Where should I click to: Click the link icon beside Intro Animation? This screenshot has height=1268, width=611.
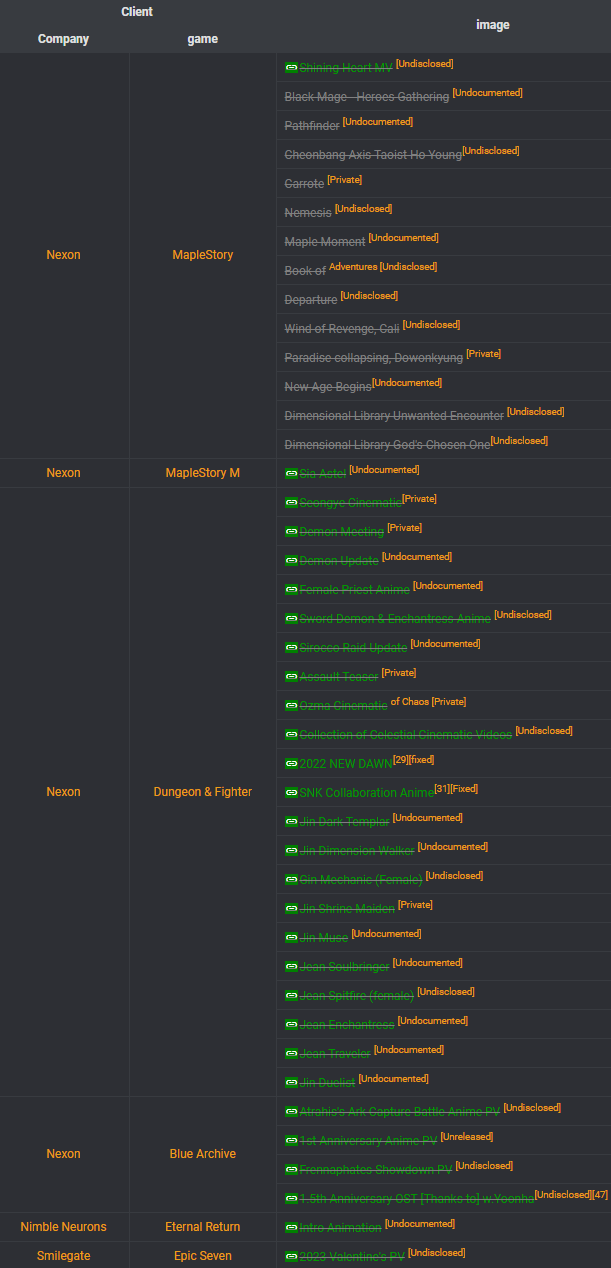[x=291, y=1228]
